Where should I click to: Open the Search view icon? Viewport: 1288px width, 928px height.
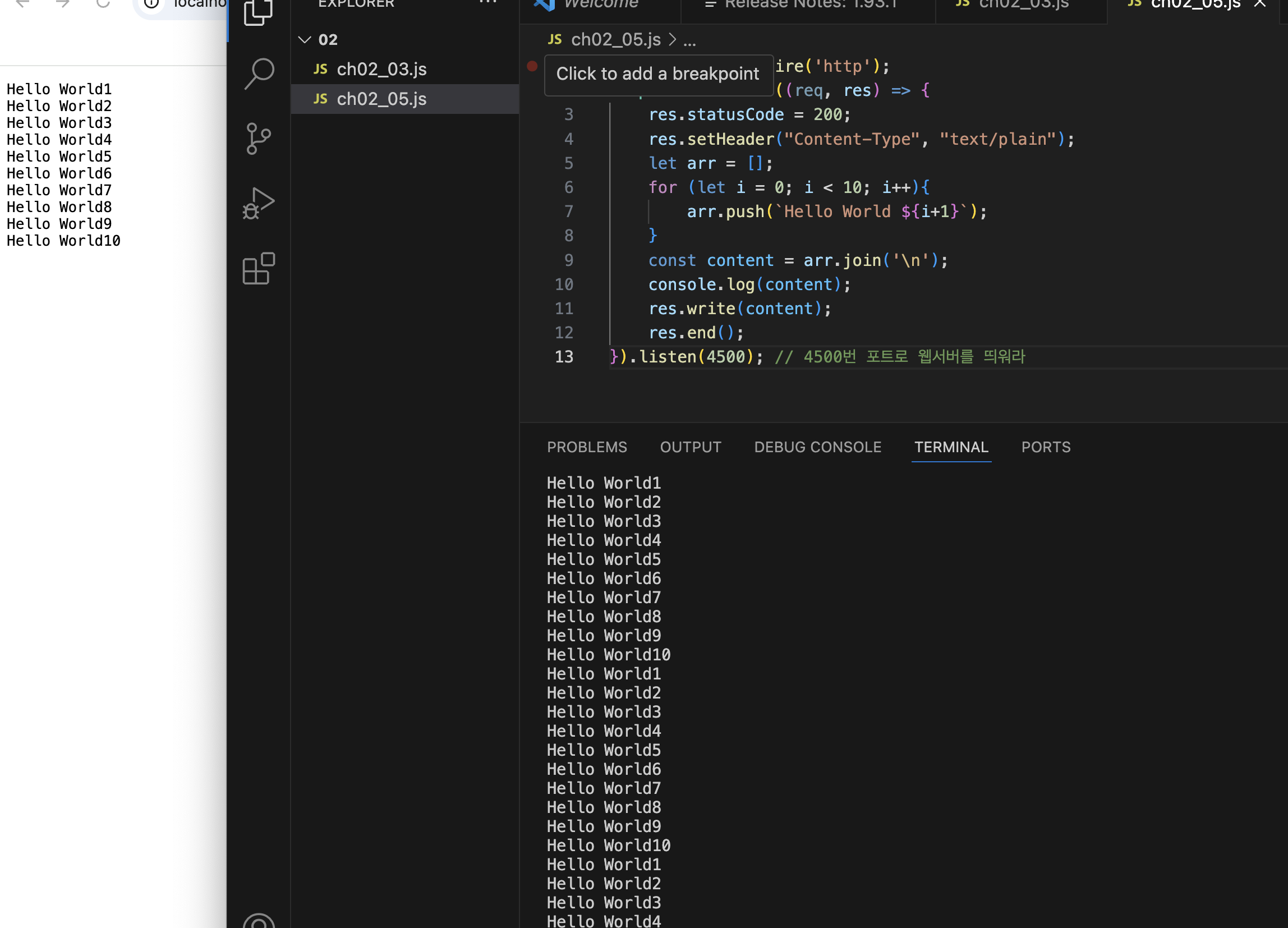259,74
